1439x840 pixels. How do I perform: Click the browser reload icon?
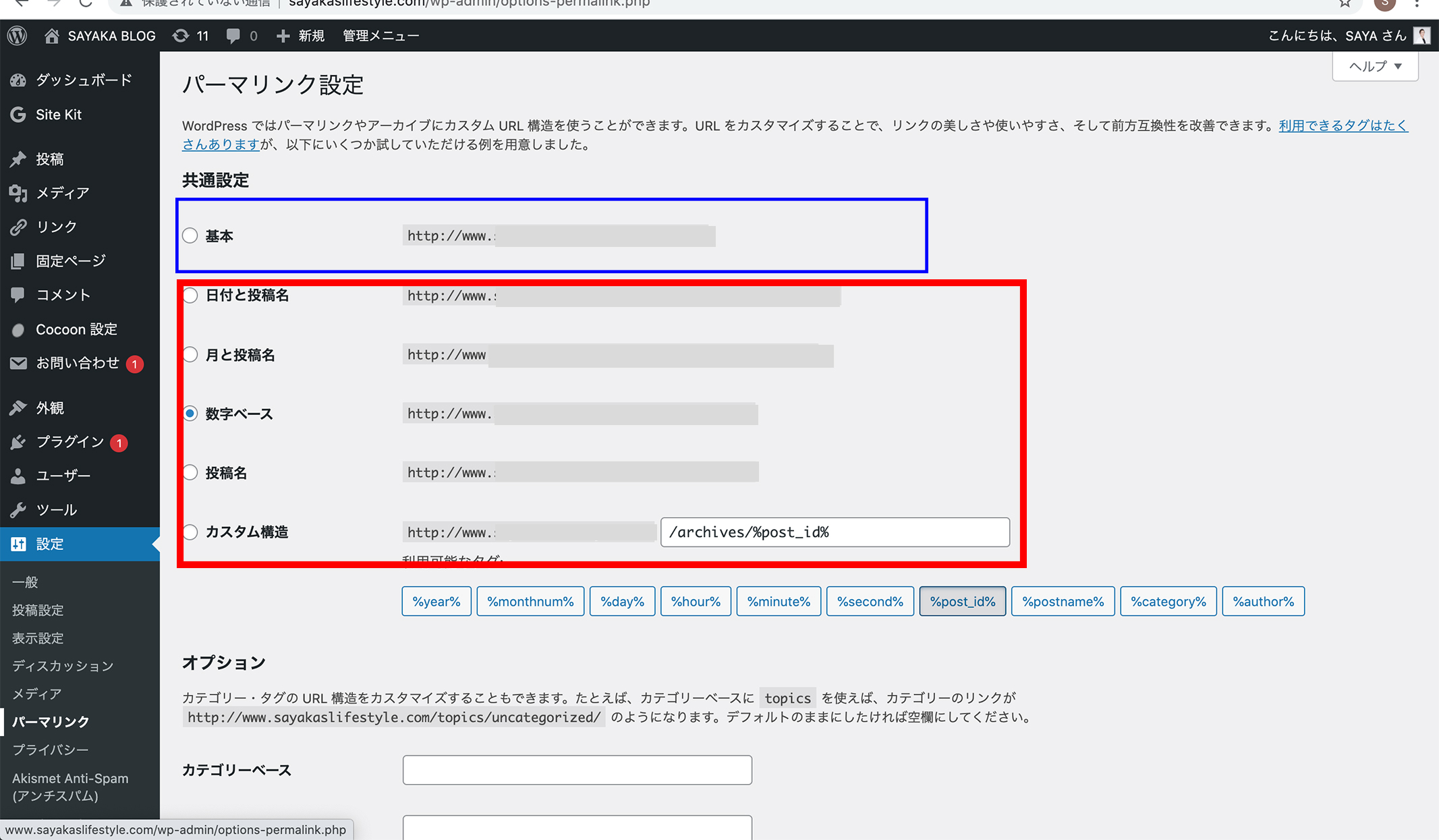click(x=86, y=3)
